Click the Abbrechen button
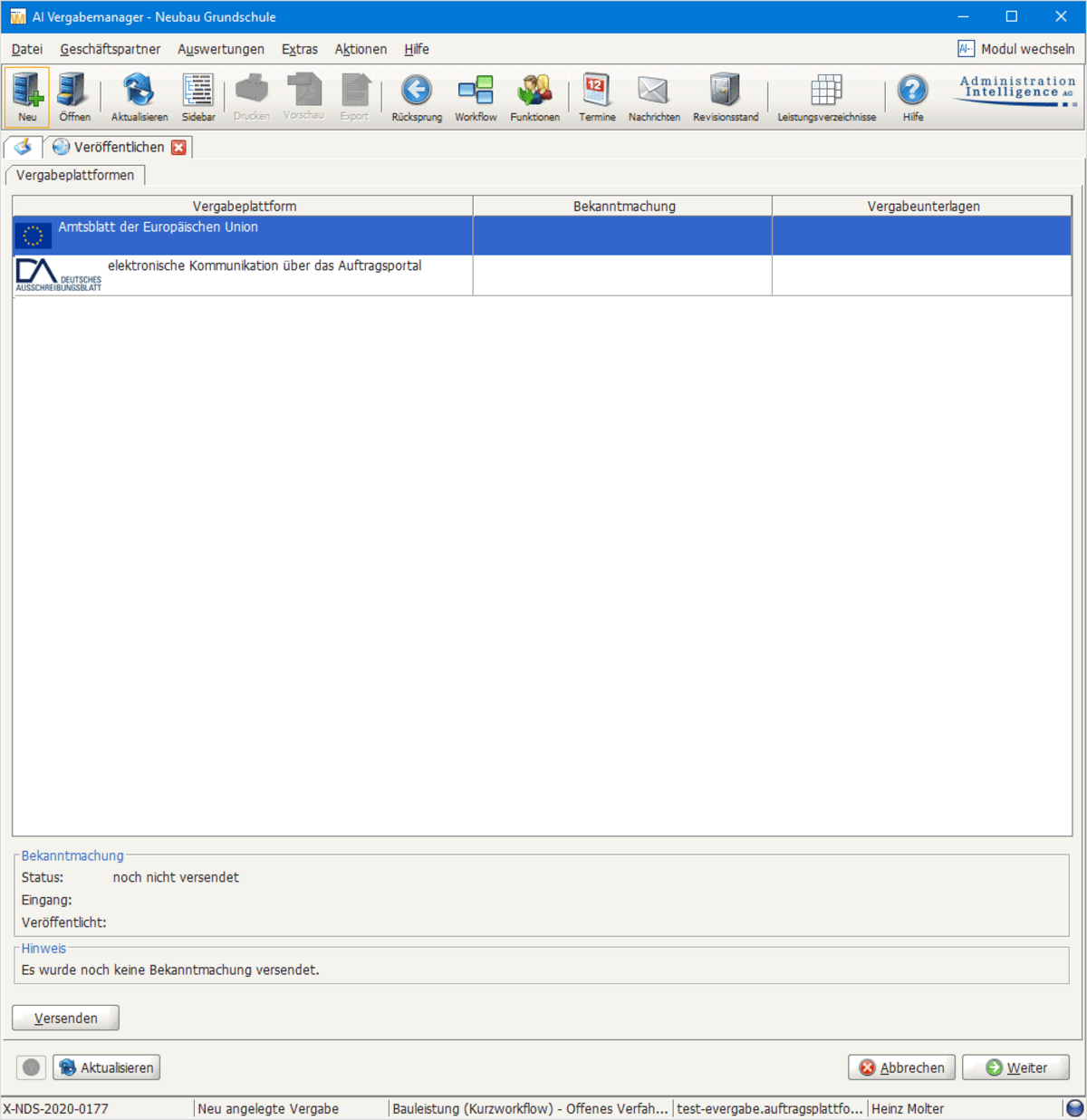The height and width of the screenshot is (1120, 1087). [901, 1067]
